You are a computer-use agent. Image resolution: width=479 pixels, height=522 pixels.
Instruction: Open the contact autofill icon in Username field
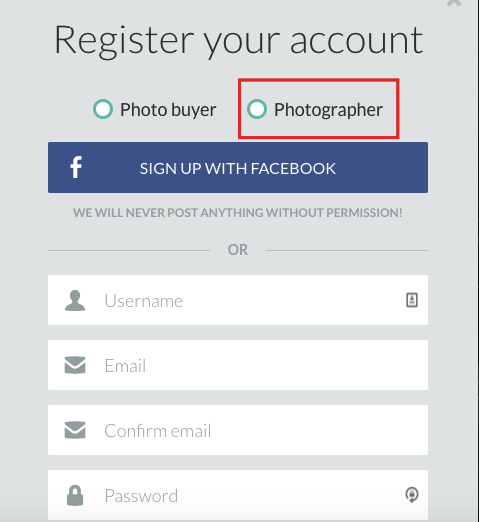click(x=412, y=300)
